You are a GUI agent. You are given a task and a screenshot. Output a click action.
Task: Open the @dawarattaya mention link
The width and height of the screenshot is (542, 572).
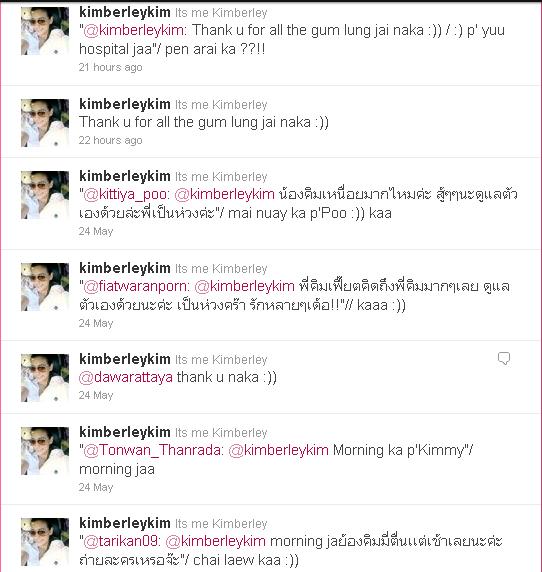click(126, 377)
